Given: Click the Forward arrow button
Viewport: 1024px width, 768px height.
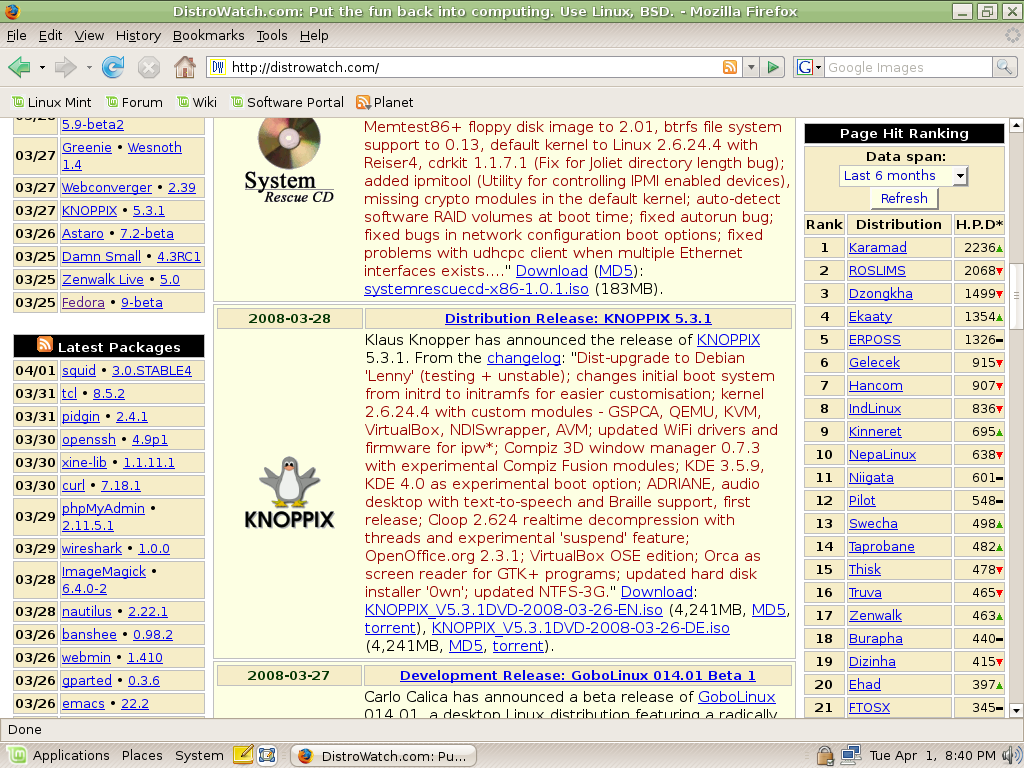Looking at the screenshot, I should [x=65, y=67].
